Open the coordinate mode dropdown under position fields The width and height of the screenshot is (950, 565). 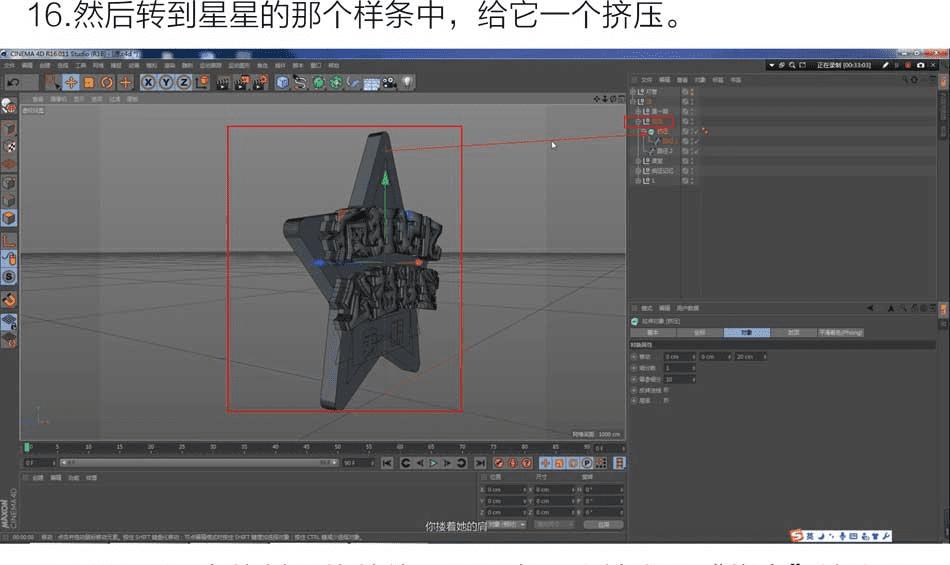coord(506,524)
